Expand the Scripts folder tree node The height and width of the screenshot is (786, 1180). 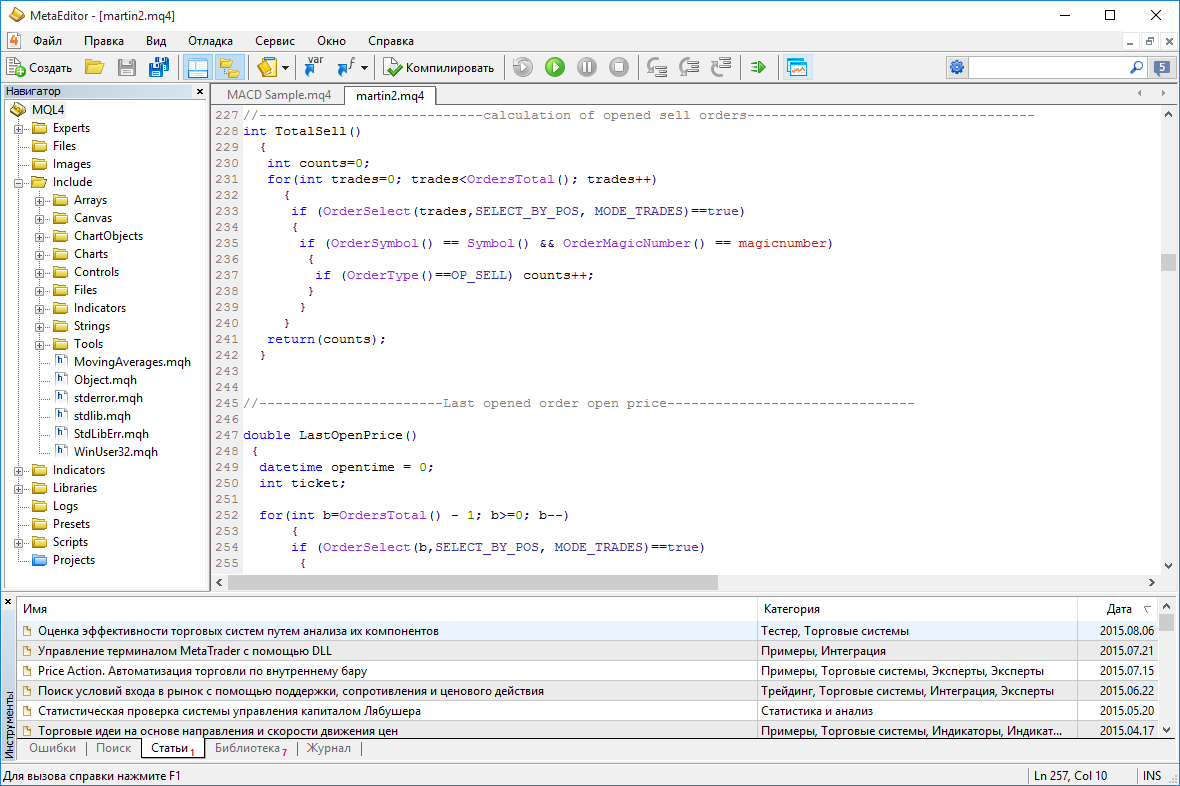click(x=19, y=542)
